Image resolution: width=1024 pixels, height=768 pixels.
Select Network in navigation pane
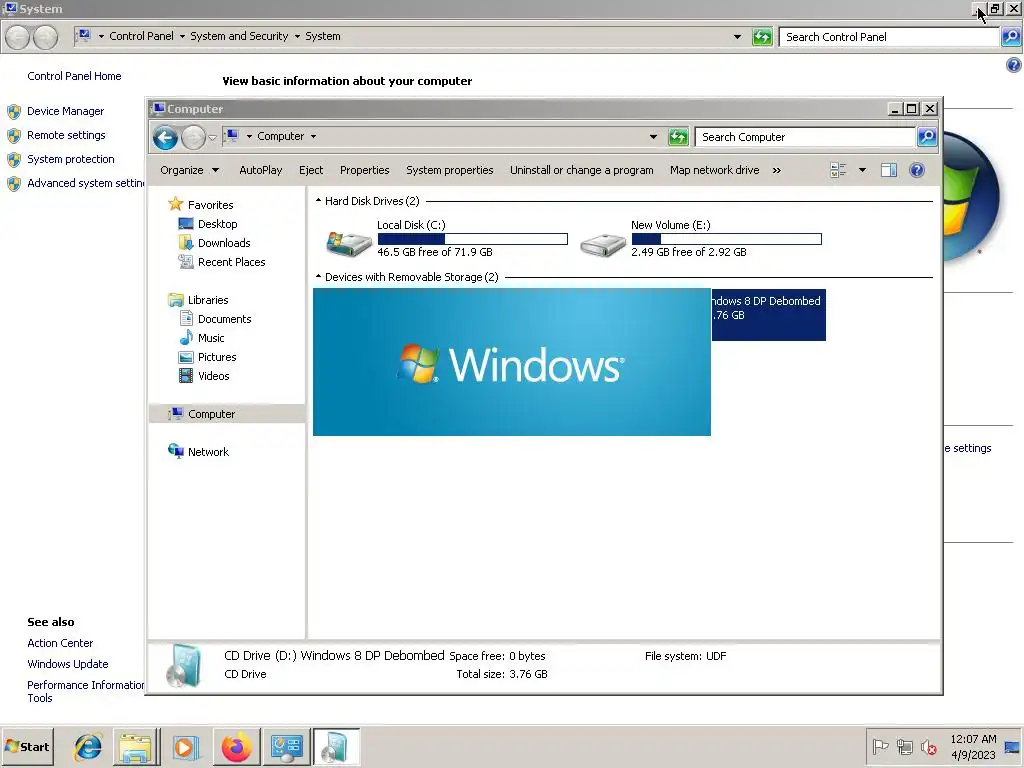(x=208, y=451)
